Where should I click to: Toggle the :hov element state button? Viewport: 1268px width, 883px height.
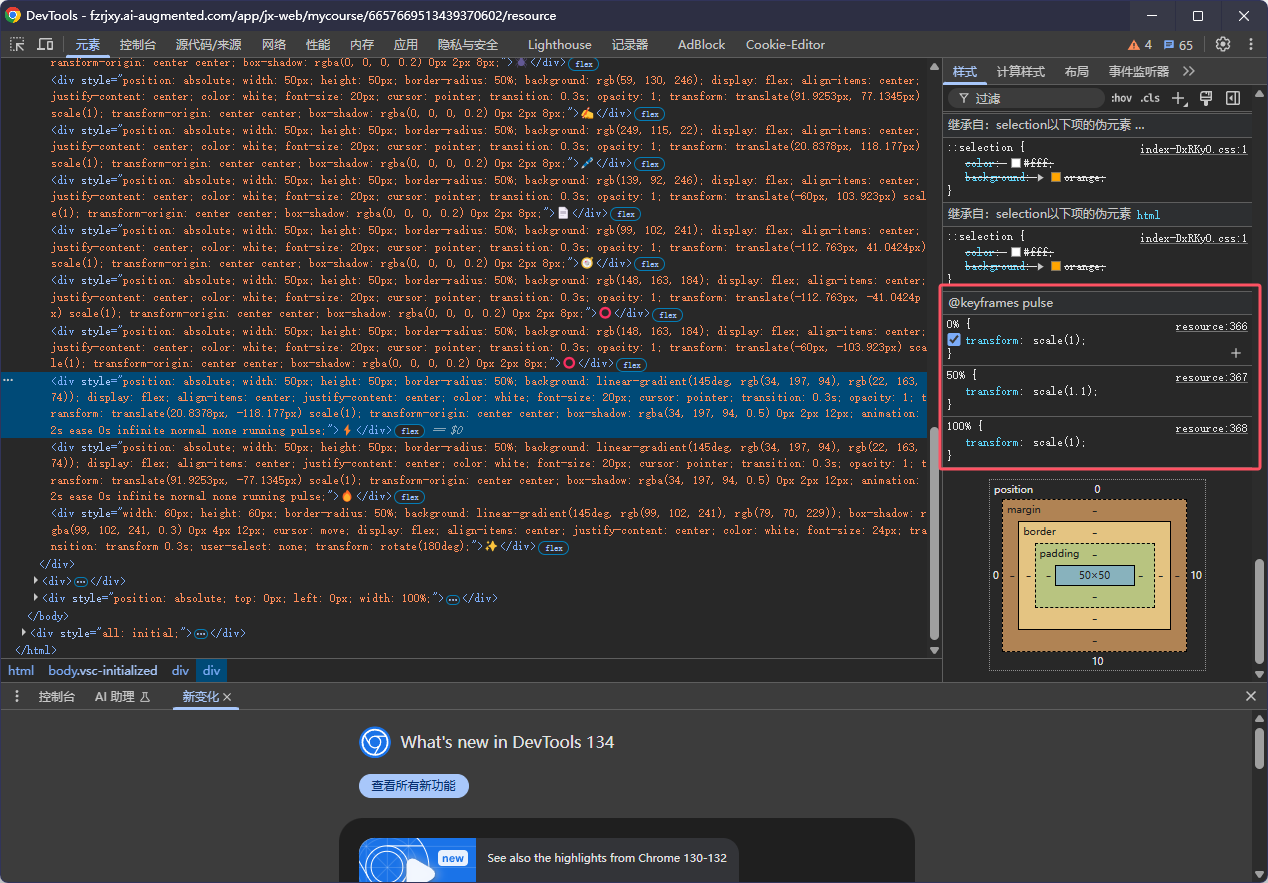1121,98
